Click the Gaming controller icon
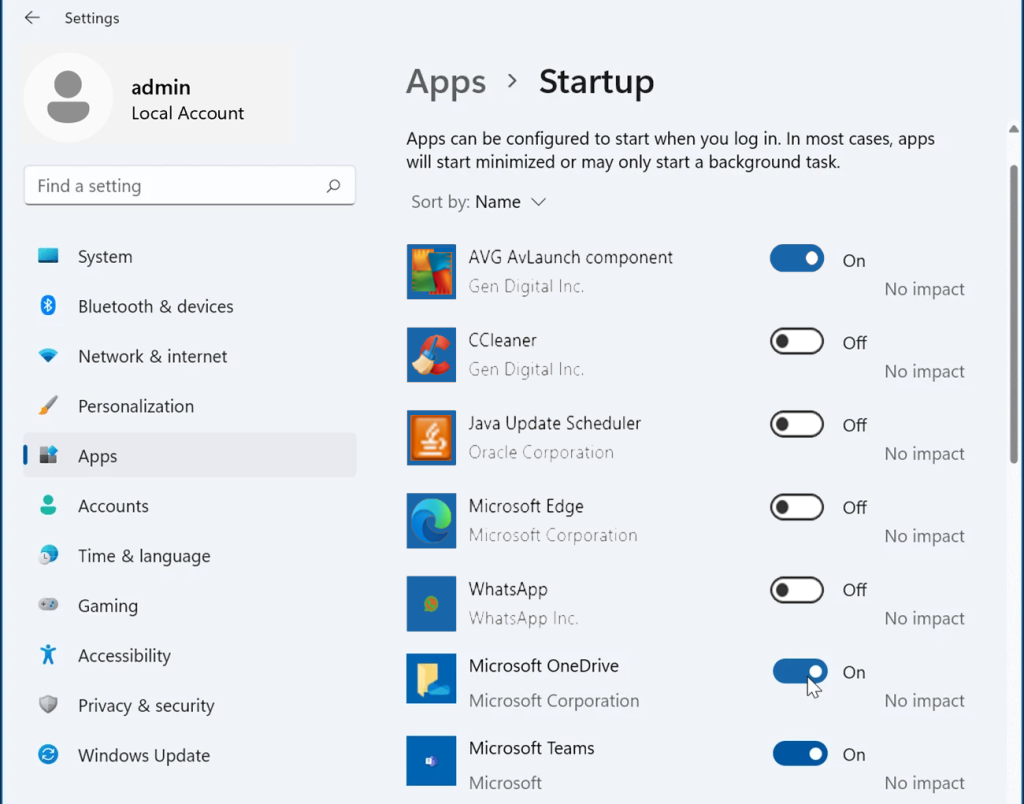This screenshot has width=1024, height=804. point(48,605)
